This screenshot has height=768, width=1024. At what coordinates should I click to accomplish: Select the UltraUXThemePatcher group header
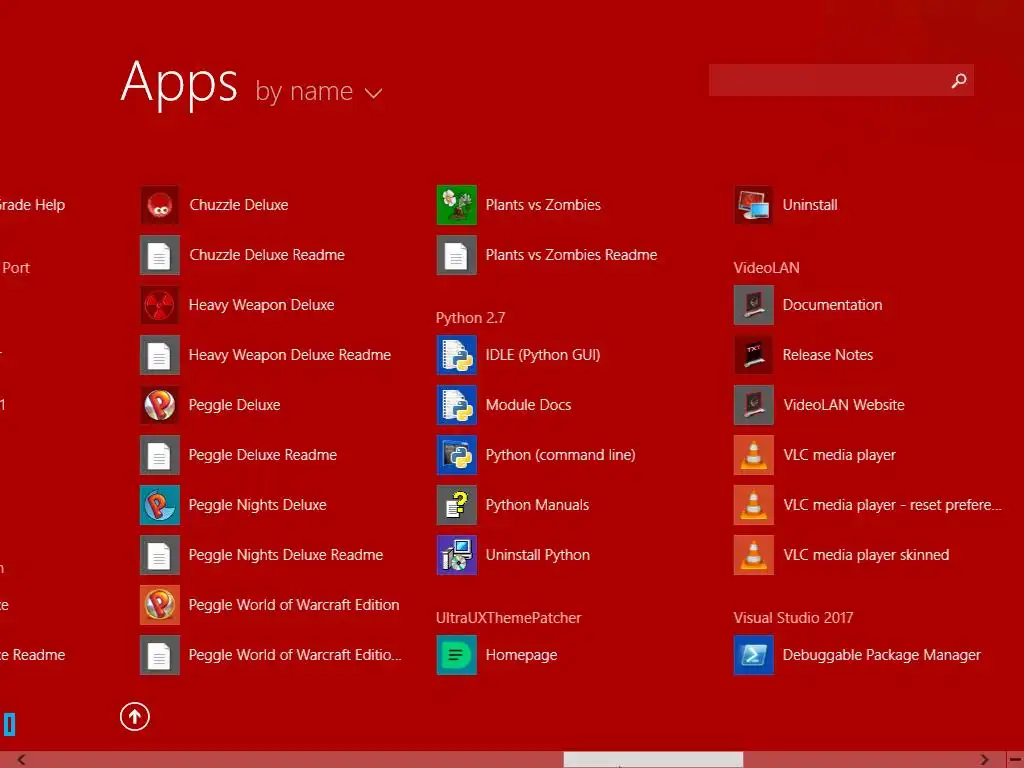click(508, 618)
